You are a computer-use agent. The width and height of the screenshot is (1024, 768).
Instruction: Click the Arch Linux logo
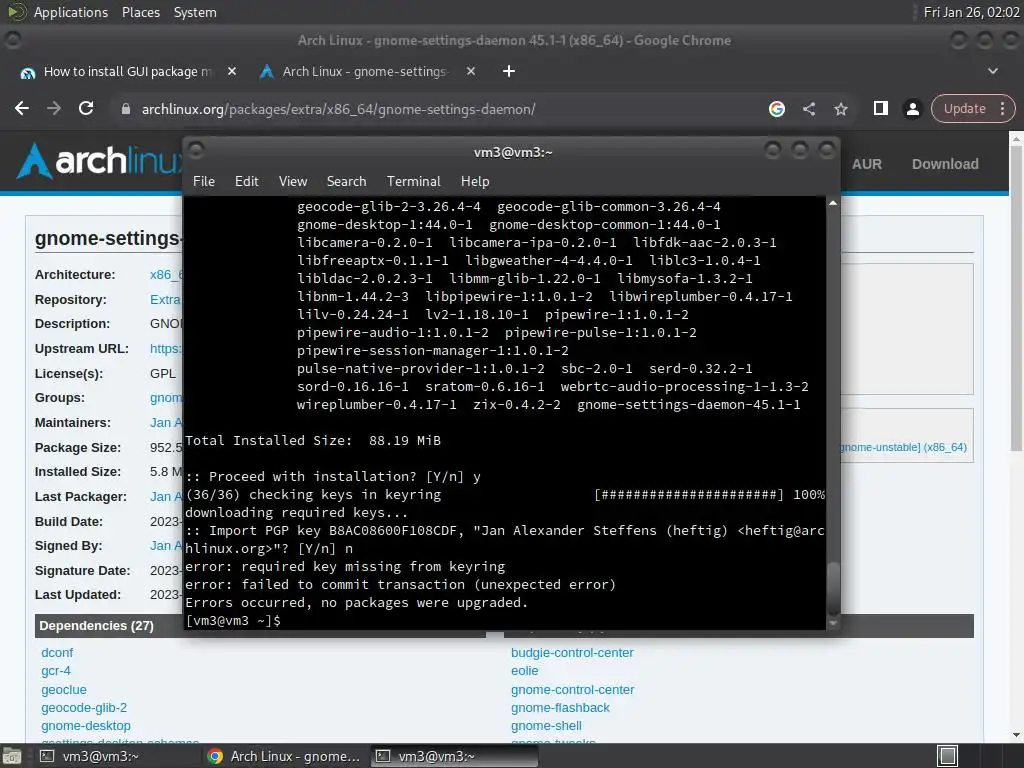[x=98, y=161]
